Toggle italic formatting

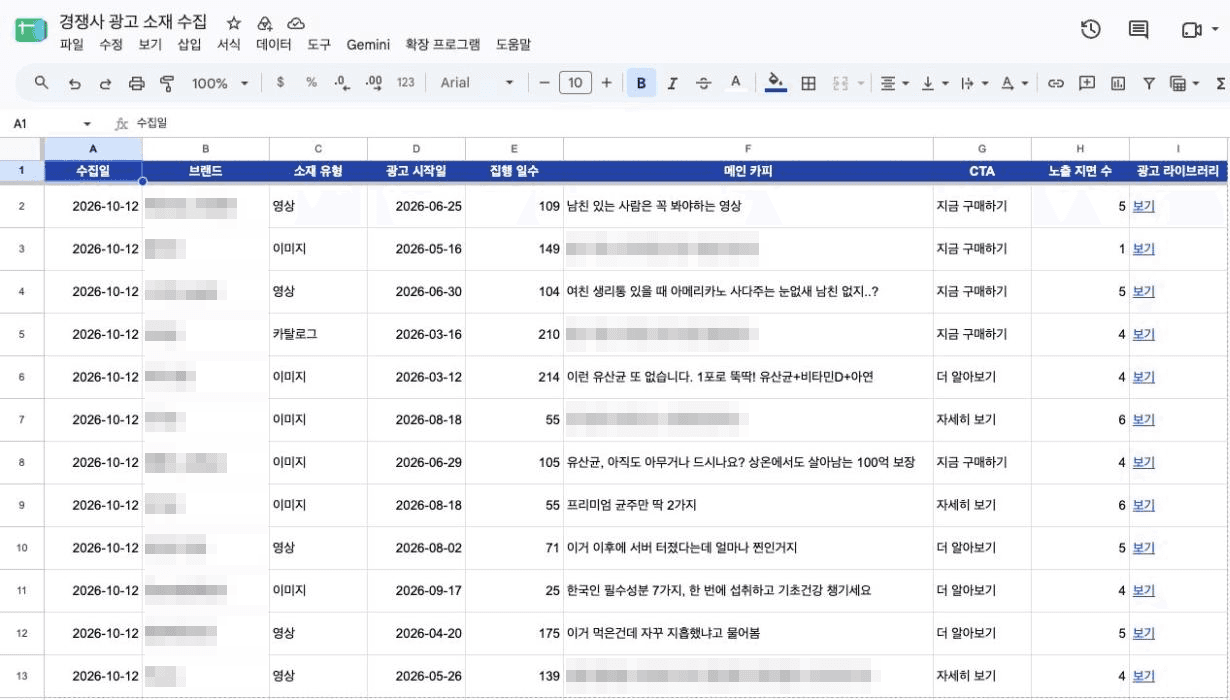(x=672, y=83)
